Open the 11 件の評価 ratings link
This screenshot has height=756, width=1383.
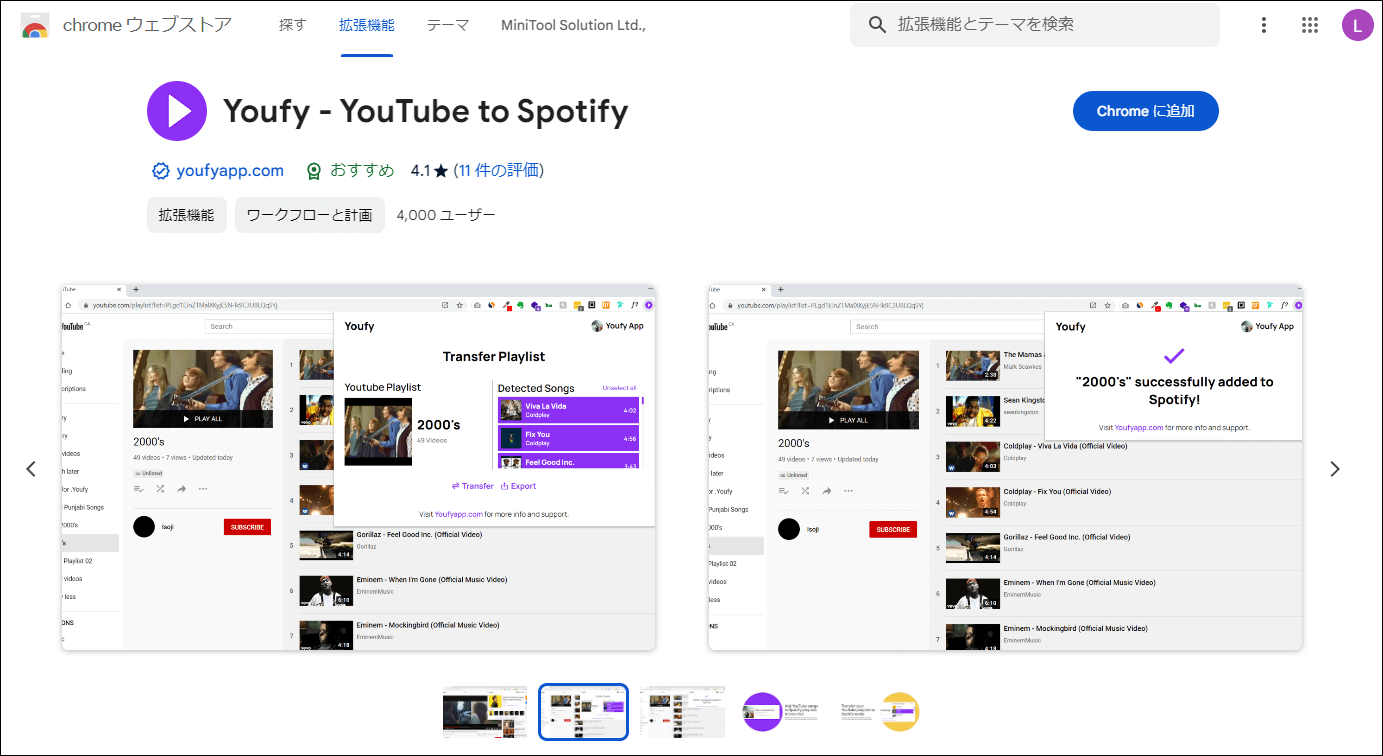click(x=499, y=171)
